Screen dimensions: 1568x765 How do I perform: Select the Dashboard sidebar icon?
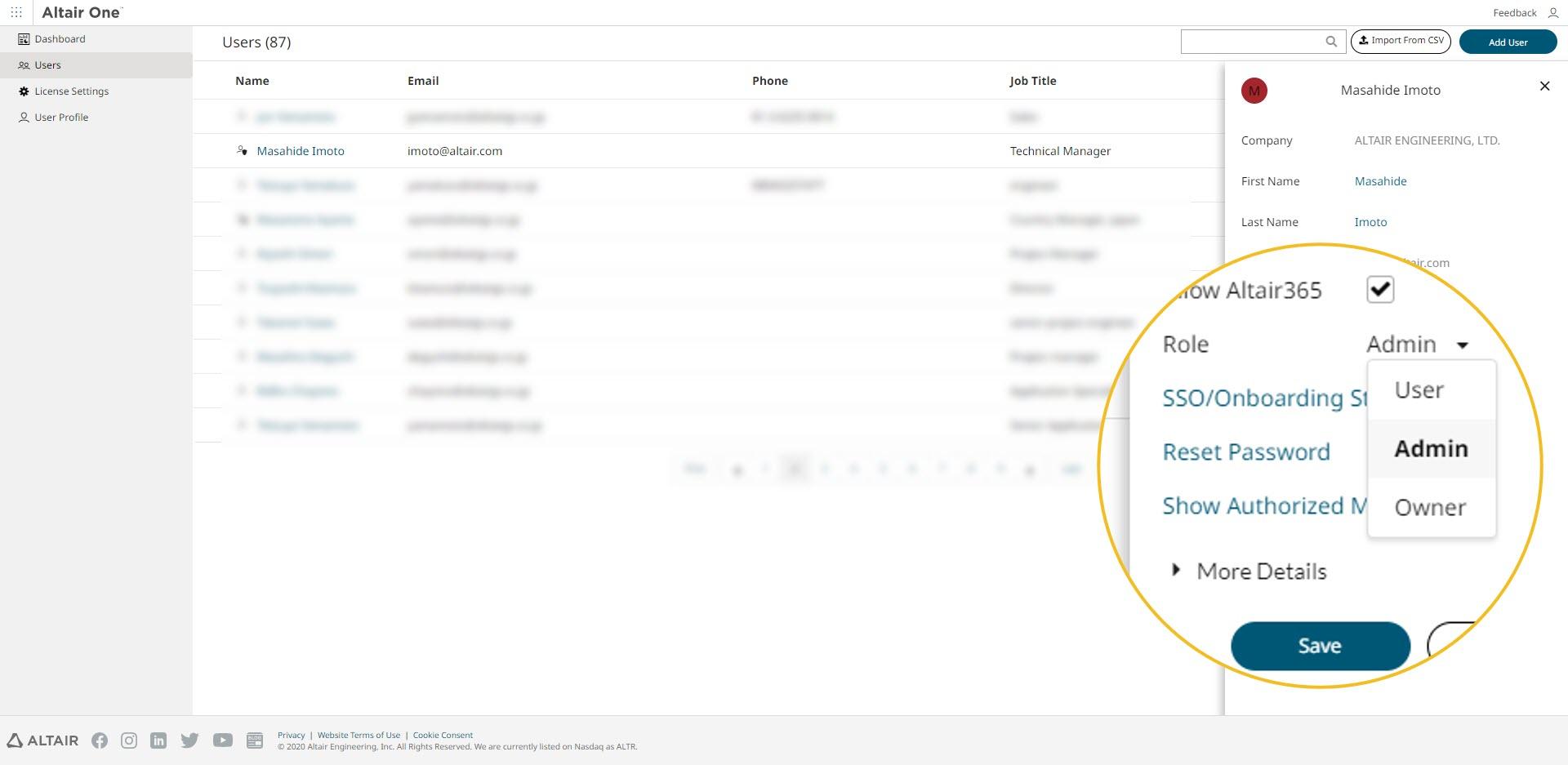(x=23, y=38)
